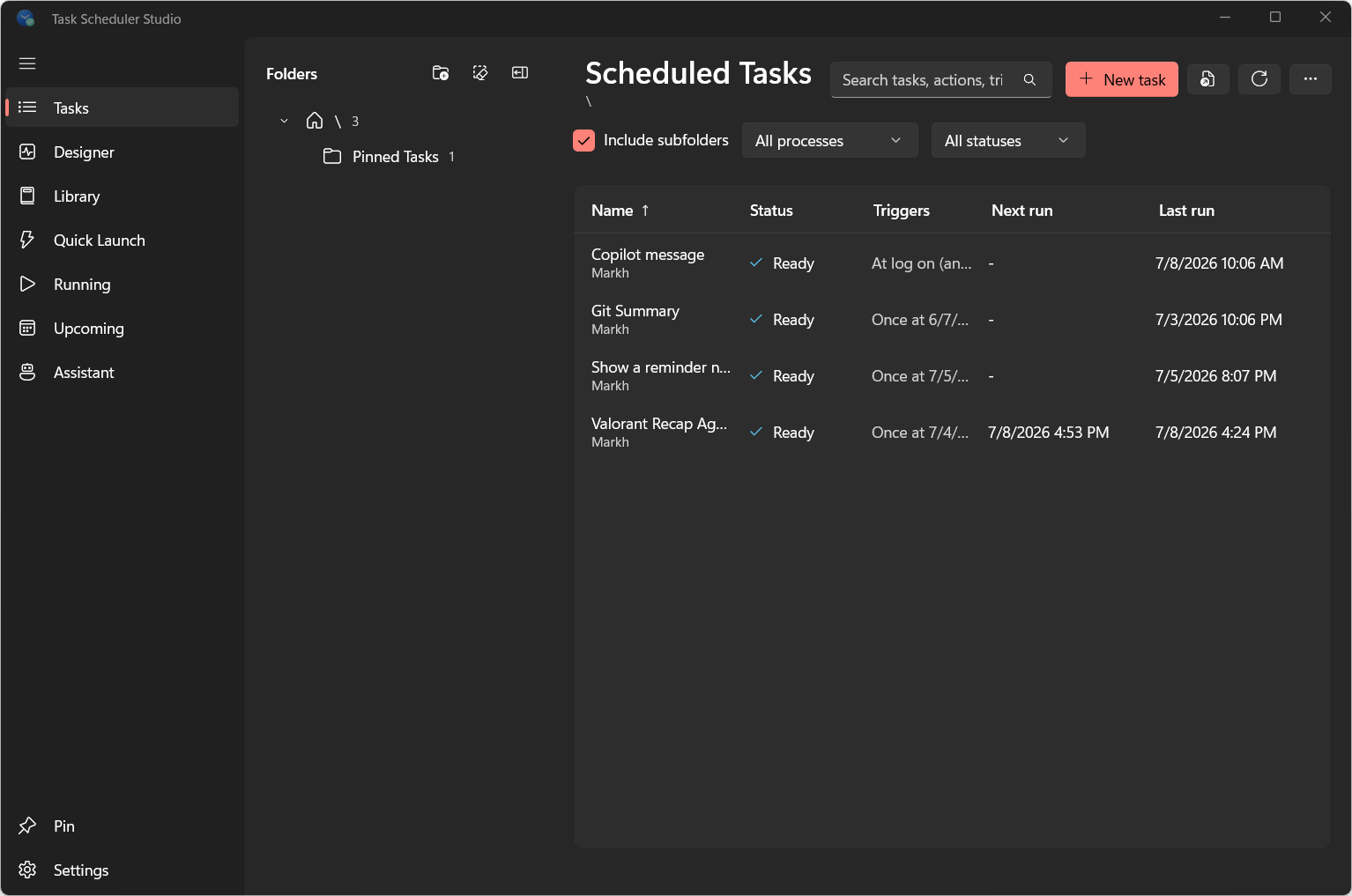This screenshot has width=1352, height=896.
Task: Click the pushpin icon
Action: click(27, 826)
